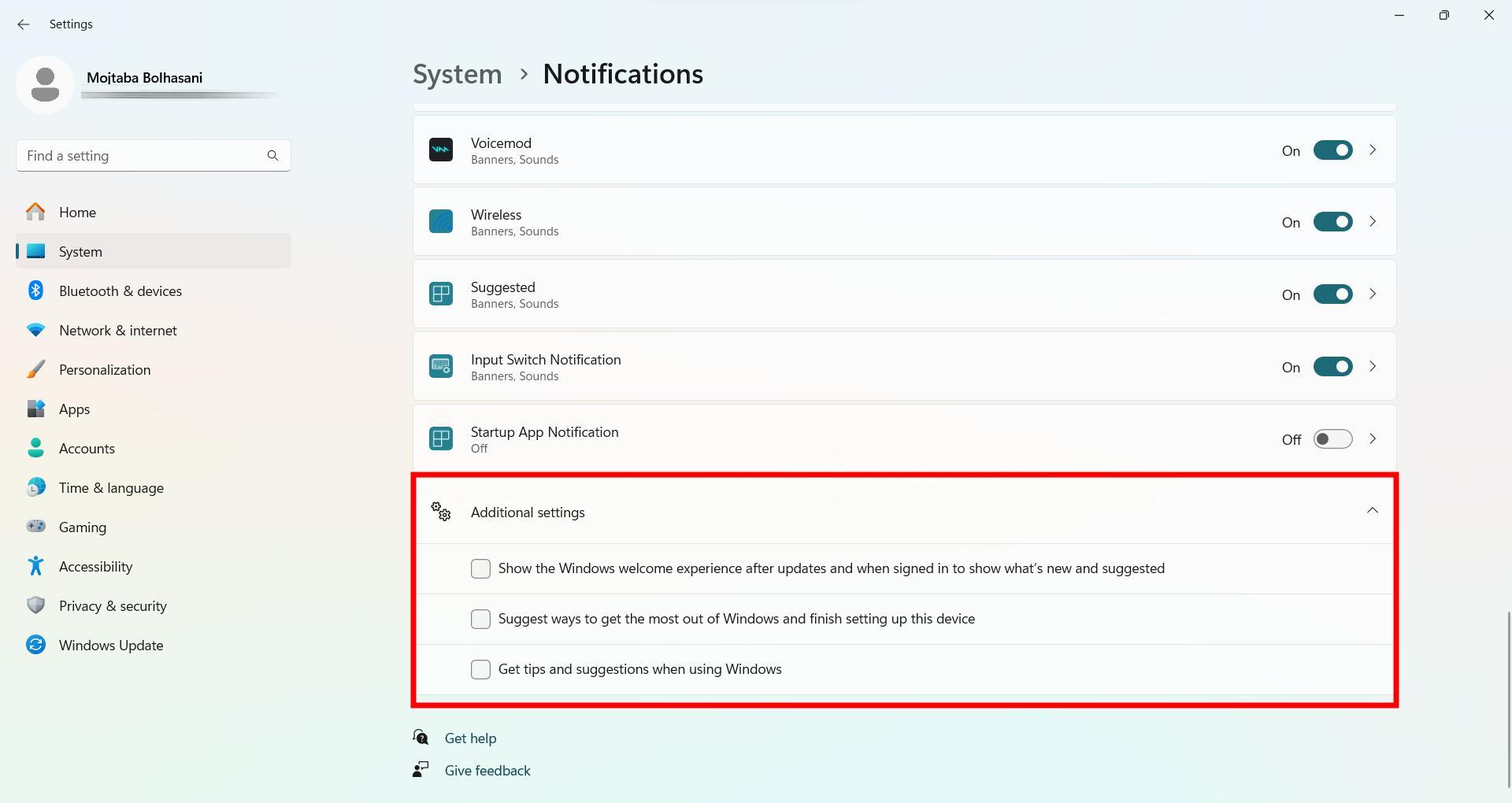Click the Additional settings gears icon
The image size is (1512, 803).
(441, 512)
